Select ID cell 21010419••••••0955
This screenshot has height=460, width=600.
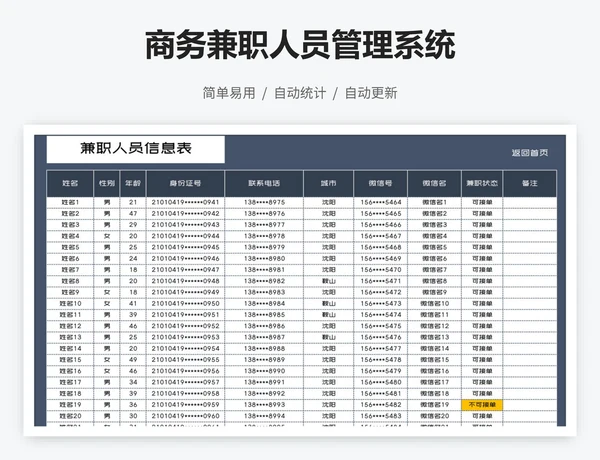pyautogui.click(x=186, y=360)
